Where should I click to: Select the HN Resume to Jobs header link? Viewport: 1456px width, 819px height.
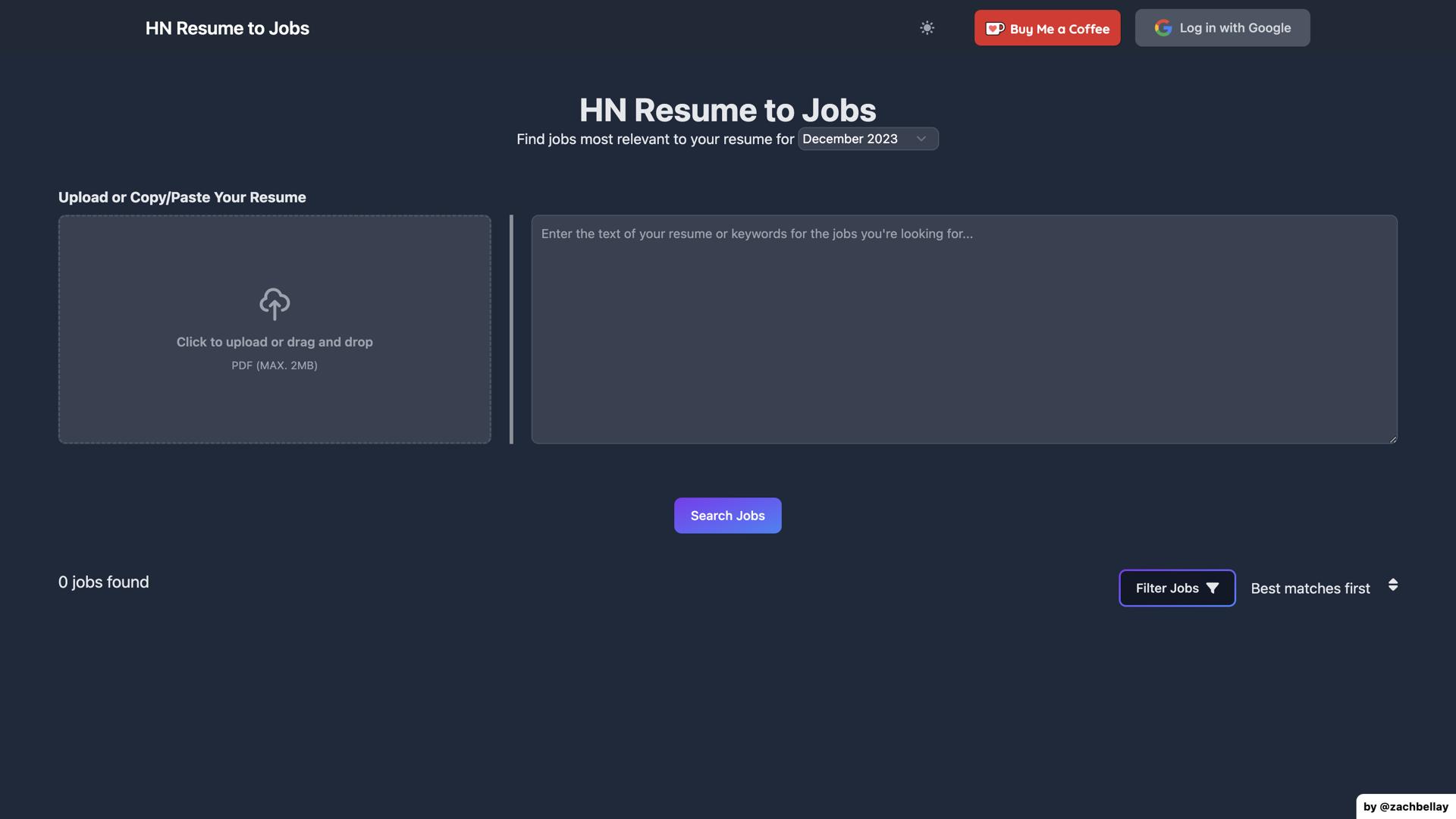227,28
